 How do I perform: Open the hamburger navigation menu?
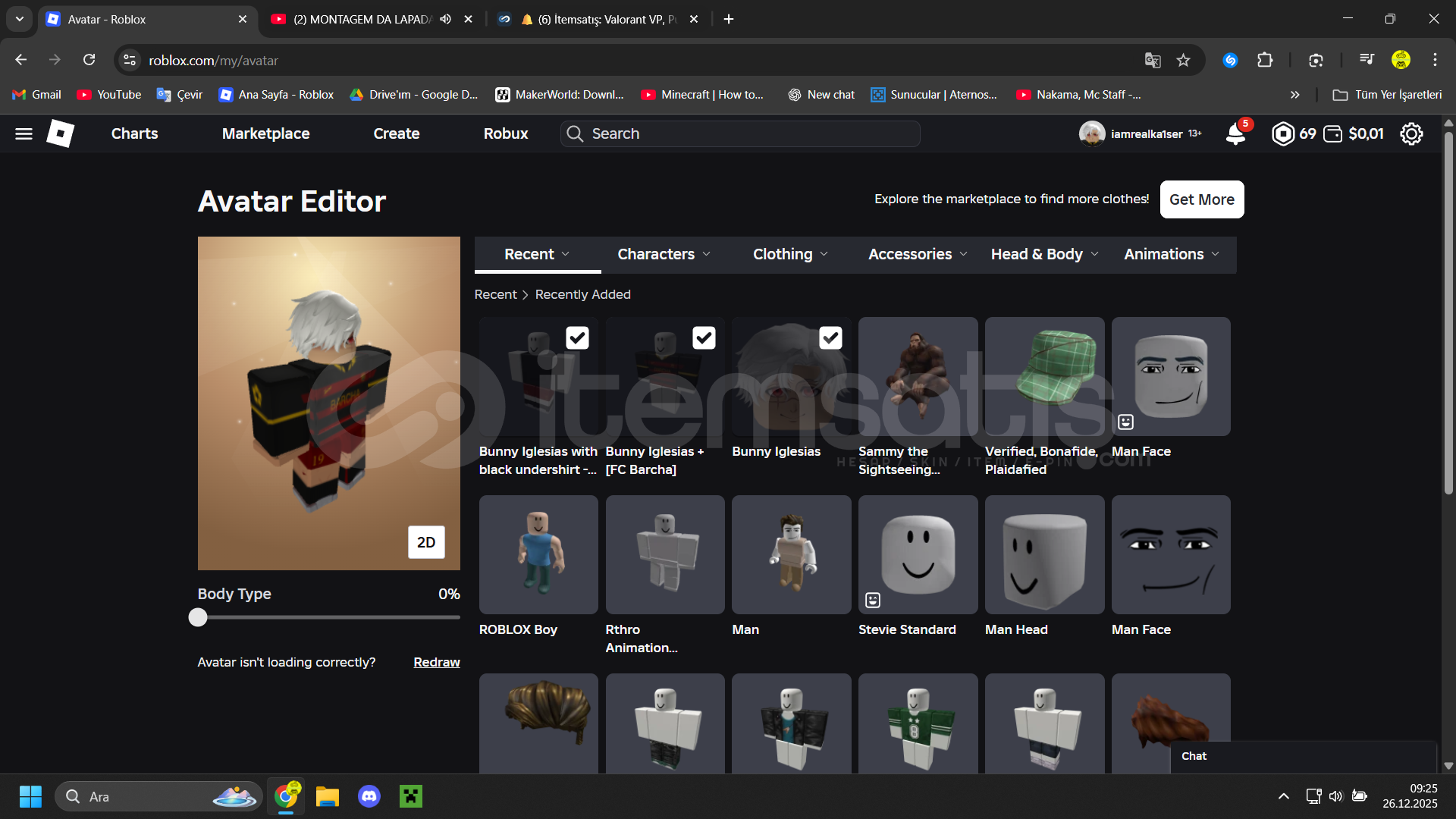(24, 134)
